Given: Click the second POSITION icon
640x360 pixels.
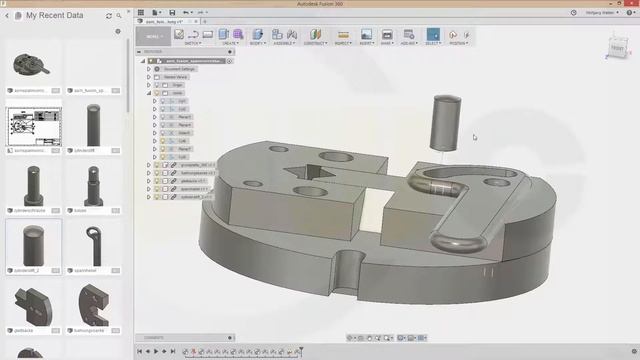Looking at the screenshot, I should coord(467,35).
